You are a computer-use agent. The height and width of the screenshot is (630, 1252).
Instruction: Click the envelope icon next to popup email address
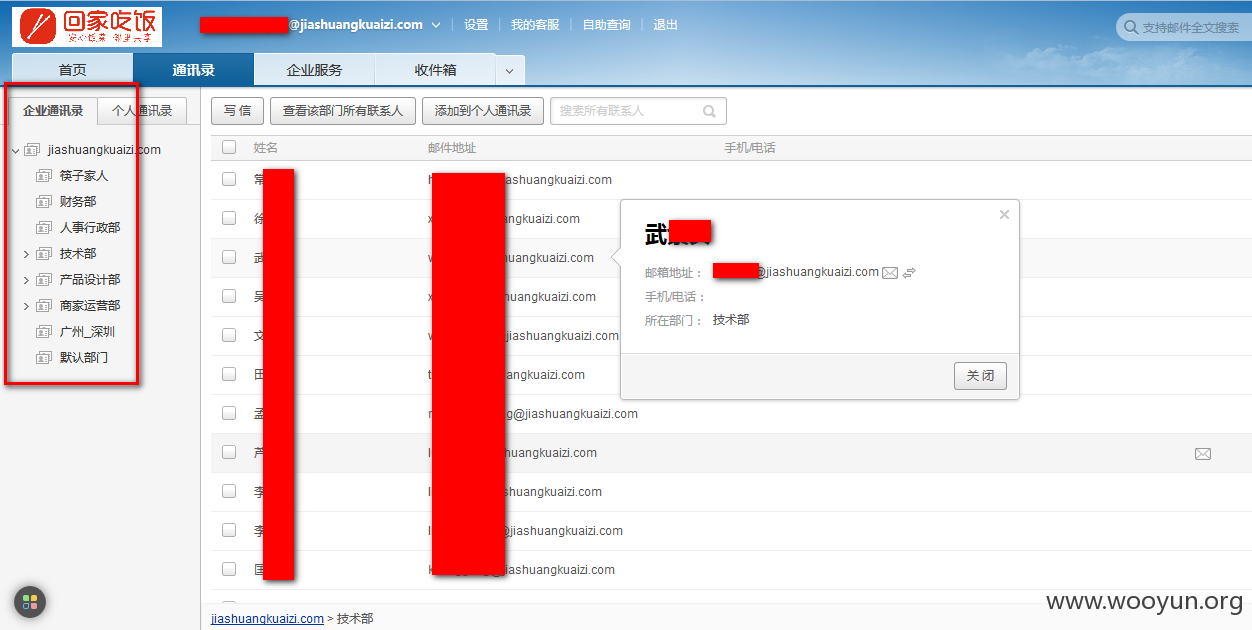pyautogui.click(x=890, y=273)
